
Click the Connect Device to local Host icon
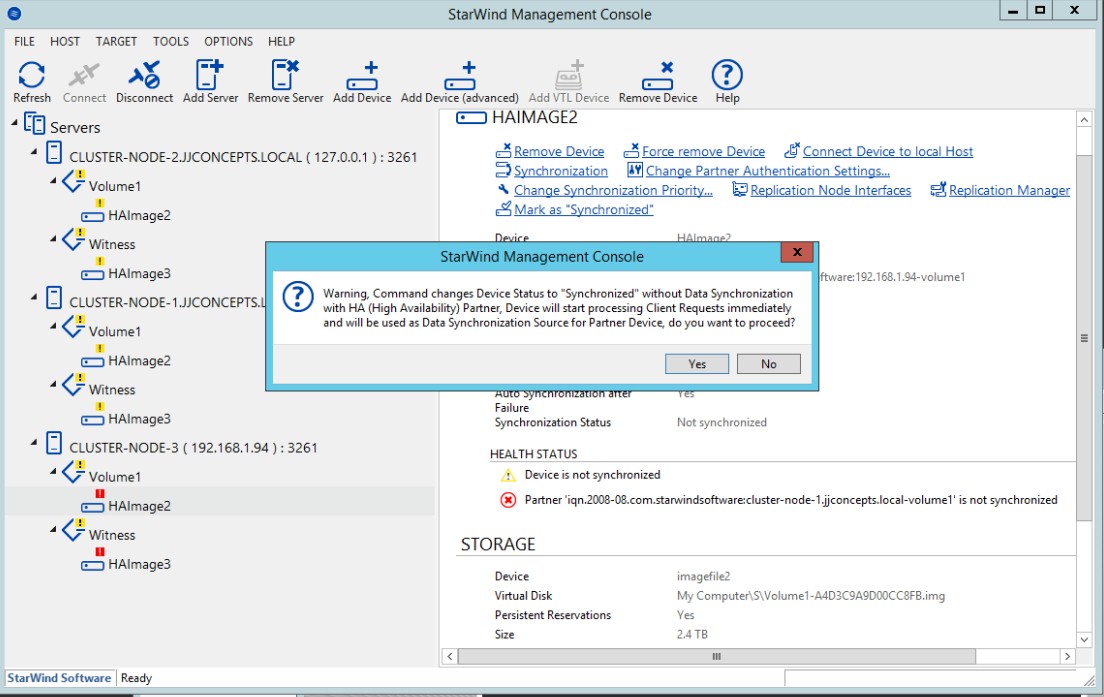pos(792,150)
